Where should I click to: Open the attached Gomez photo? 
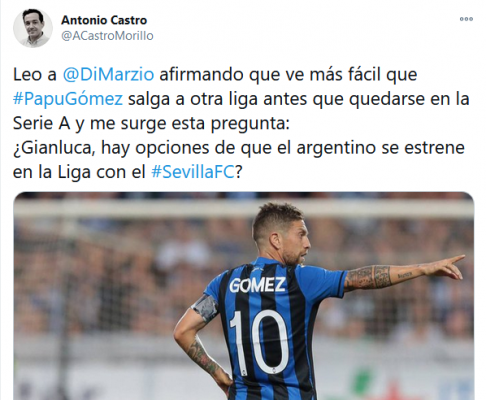point(244,296)
